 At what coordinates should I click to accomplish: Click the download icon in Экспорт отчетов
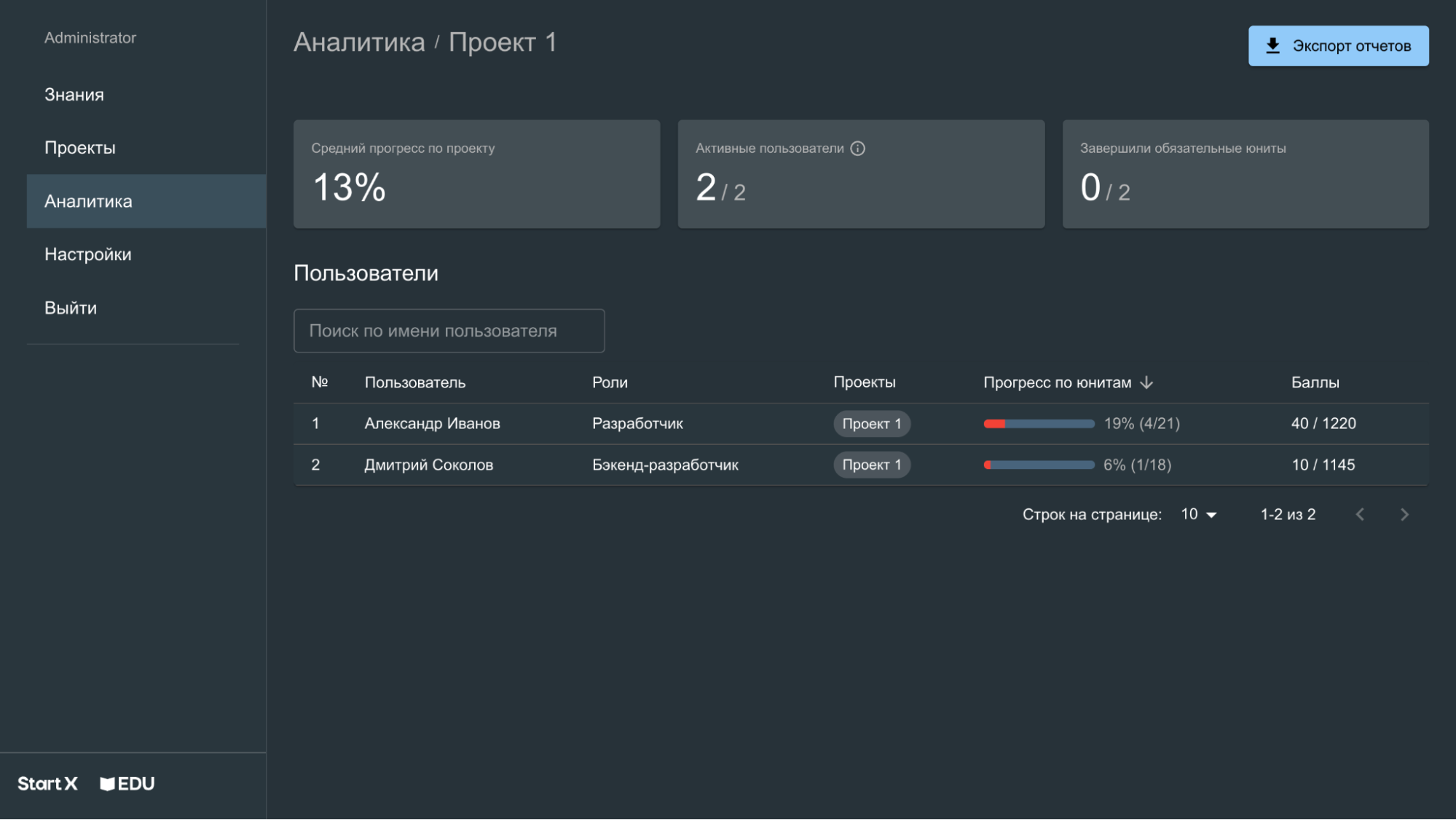point(1272,46)
